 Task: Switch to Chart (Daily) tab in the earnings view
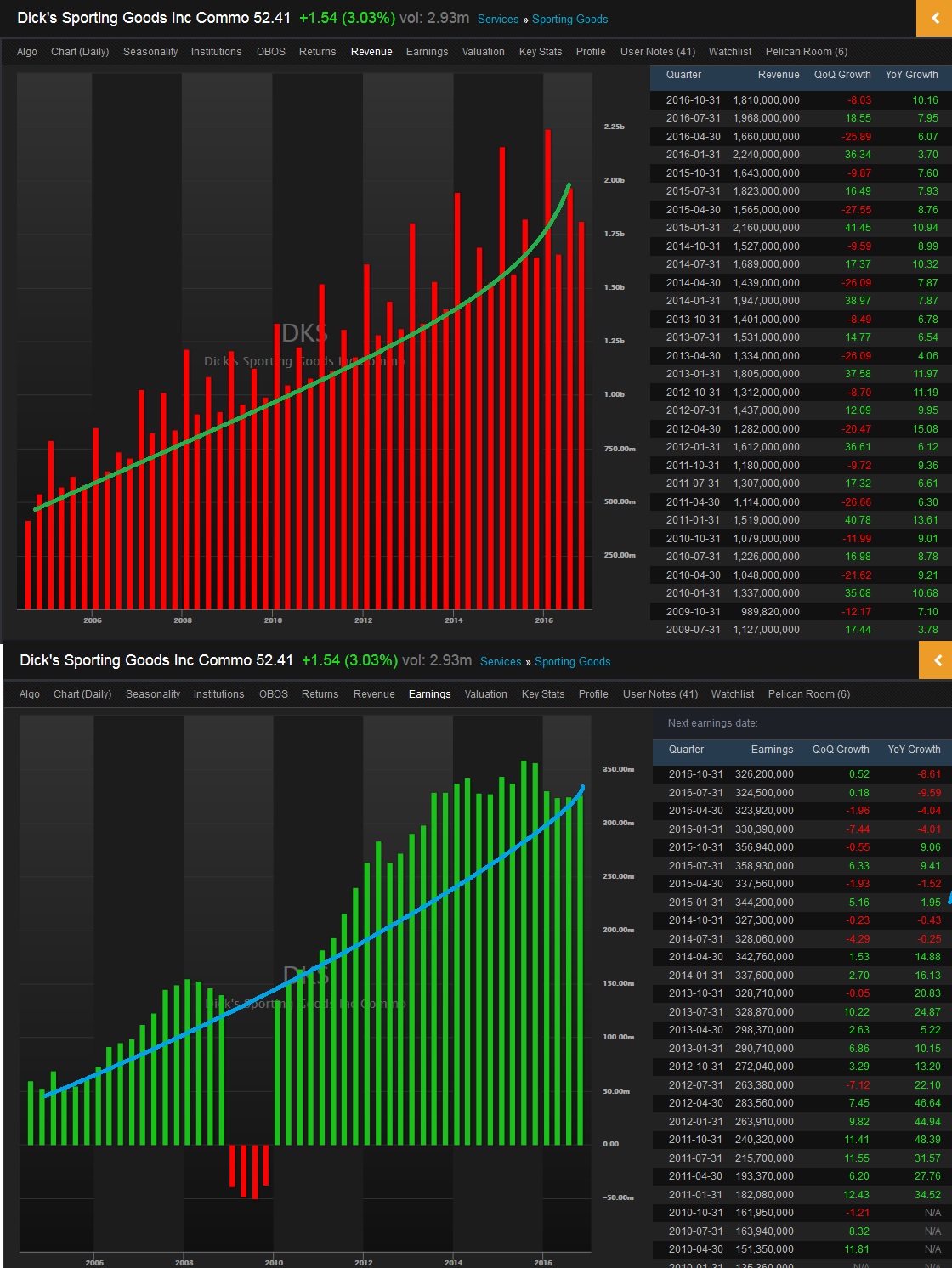(82, 694)
